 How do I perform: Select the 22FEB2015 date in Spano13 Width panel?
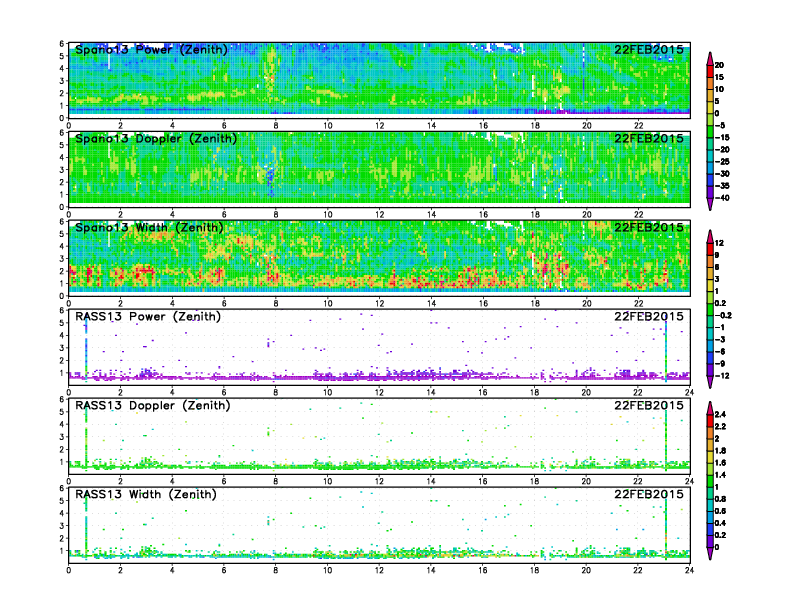tap(649, 228)
